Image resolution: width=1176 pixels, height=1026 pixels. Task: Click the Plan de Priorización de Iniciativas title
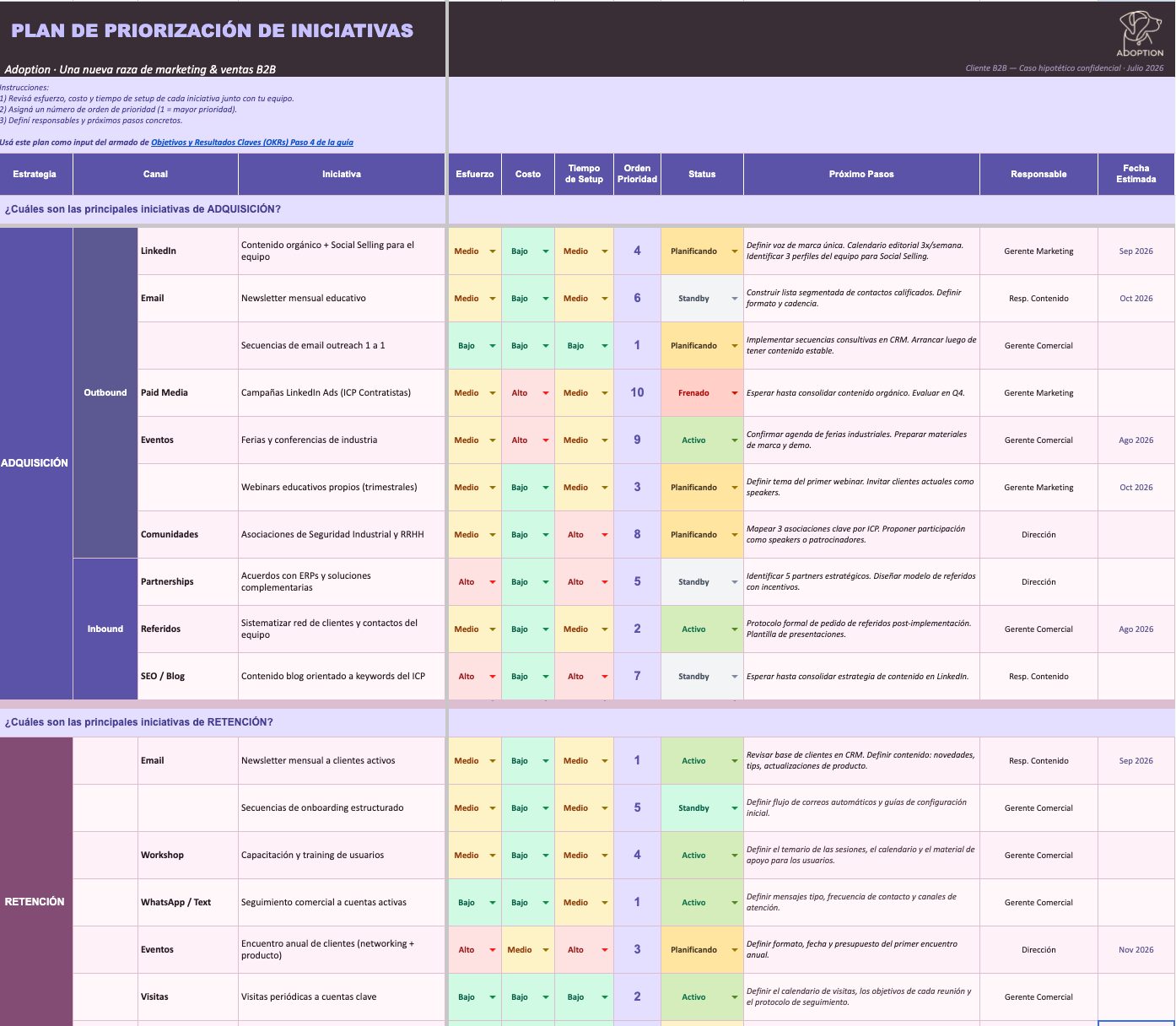pos(213,30)
